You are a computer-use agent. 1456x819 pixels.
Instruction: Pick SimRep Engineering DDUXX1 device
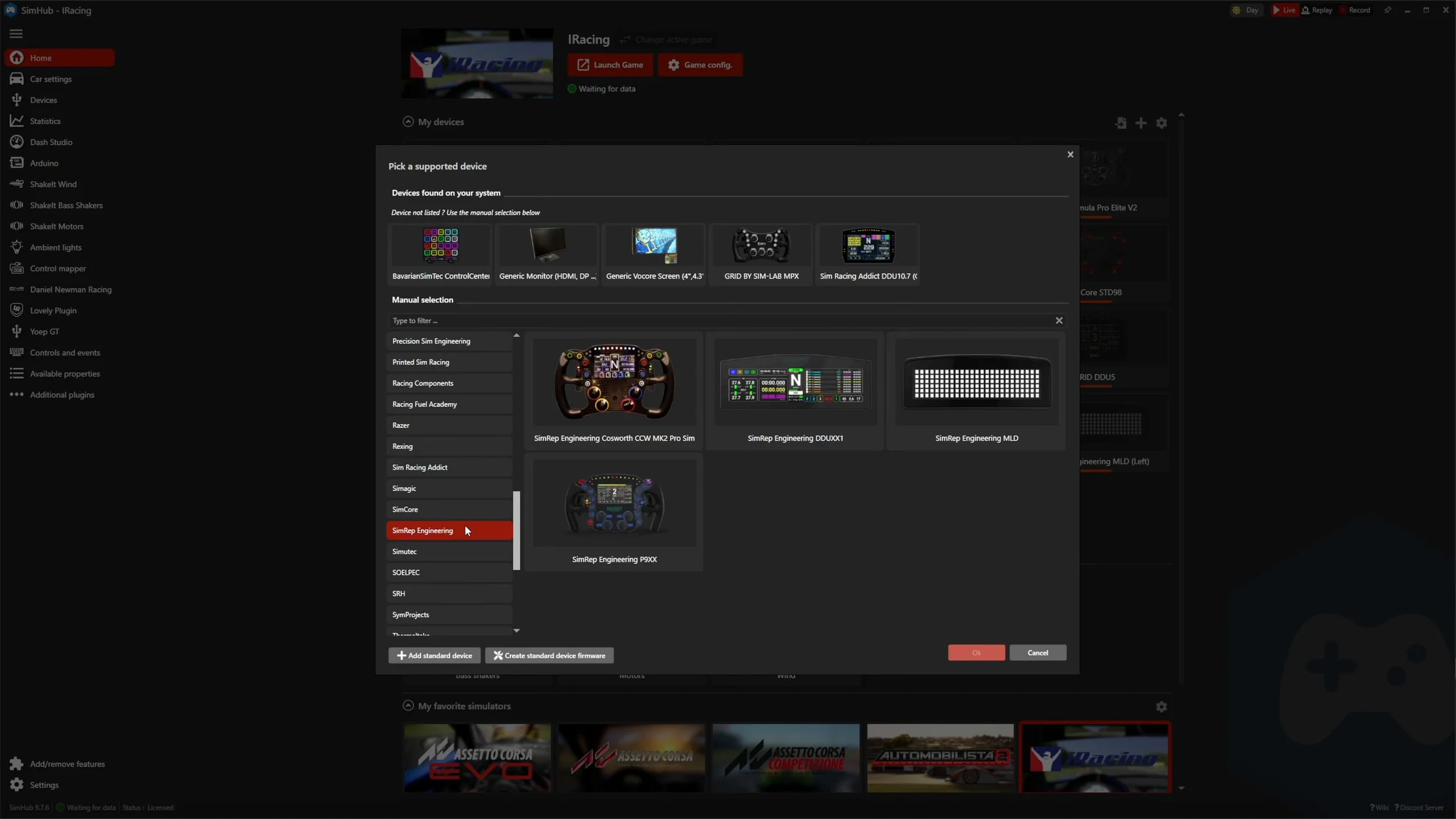[x=795, y=392]
